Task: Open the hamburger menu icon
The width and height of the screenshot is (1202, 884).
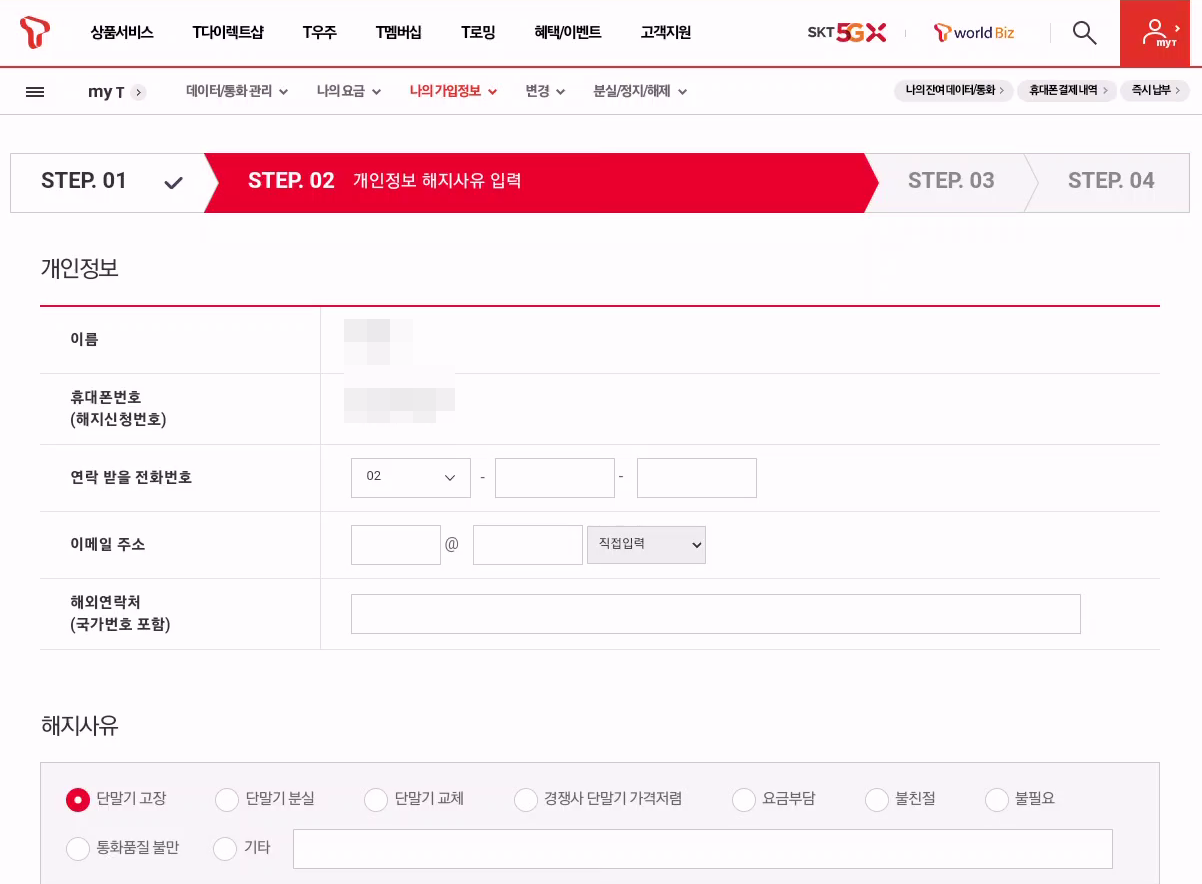Action: coord(35,91)
